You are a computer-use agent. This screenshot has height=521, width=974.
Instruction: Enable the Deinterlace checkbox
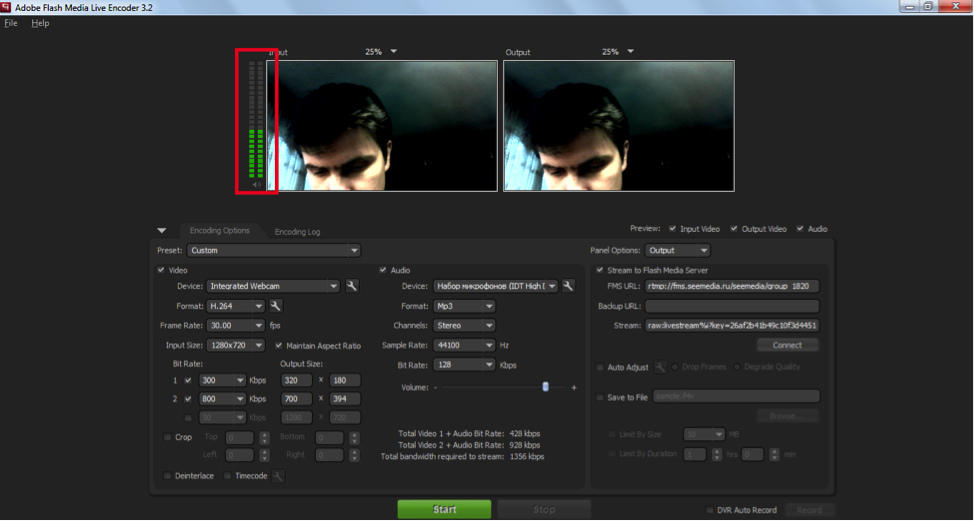click(x=167, y=476)
